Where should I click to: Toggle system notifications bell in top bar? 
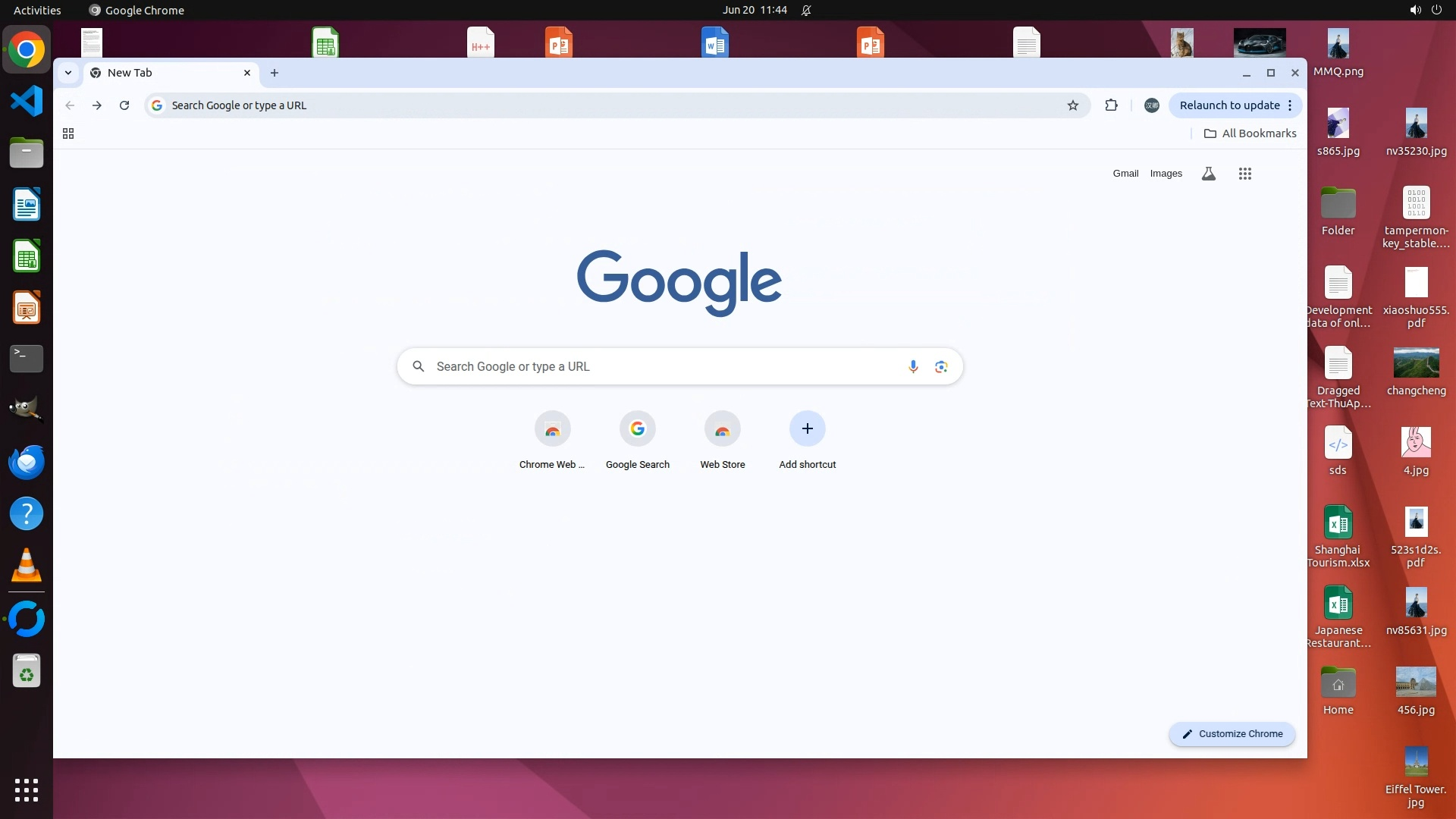tap(806, 10)
